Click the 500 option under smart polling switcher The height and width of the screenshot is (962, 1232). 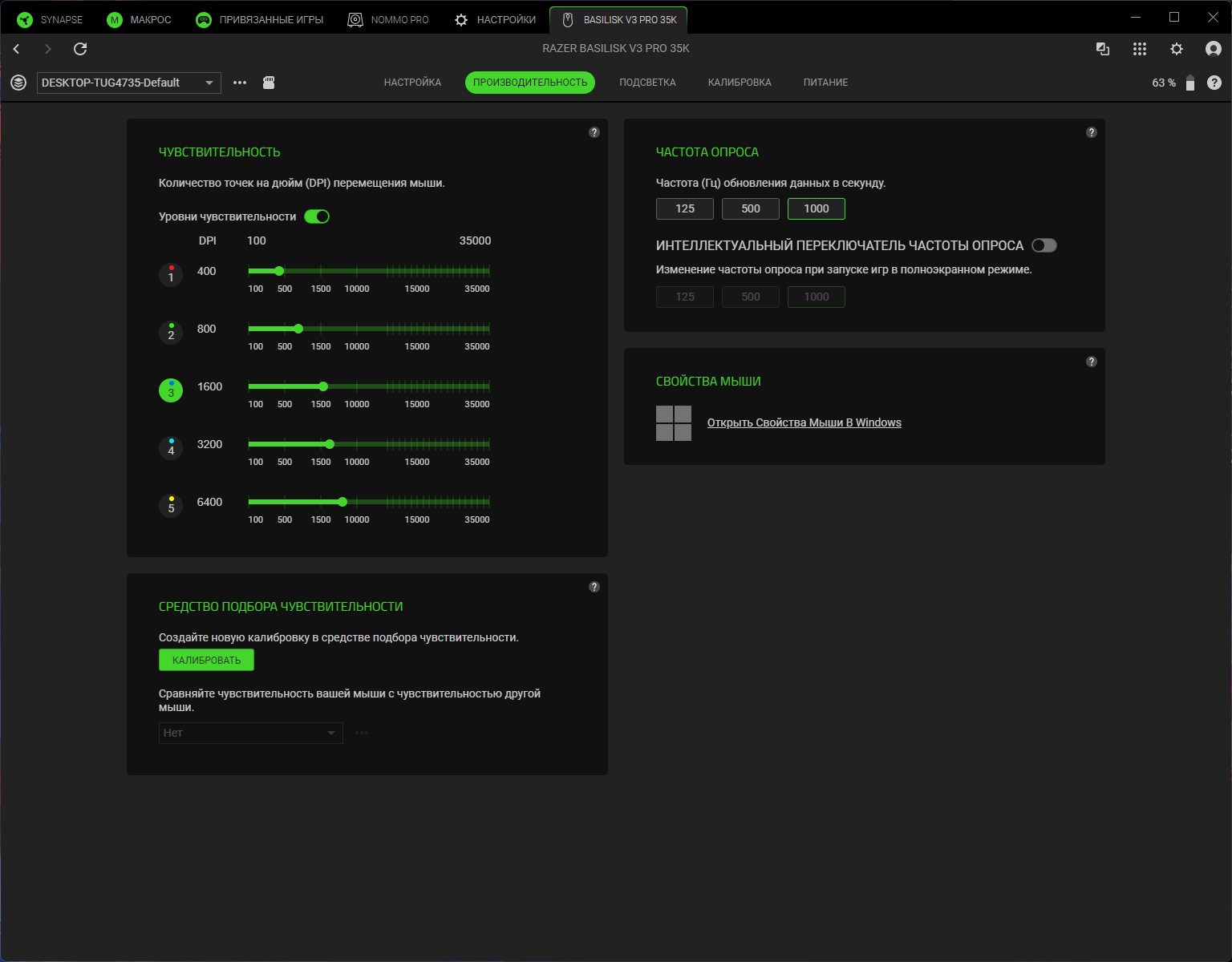(751, 297)
